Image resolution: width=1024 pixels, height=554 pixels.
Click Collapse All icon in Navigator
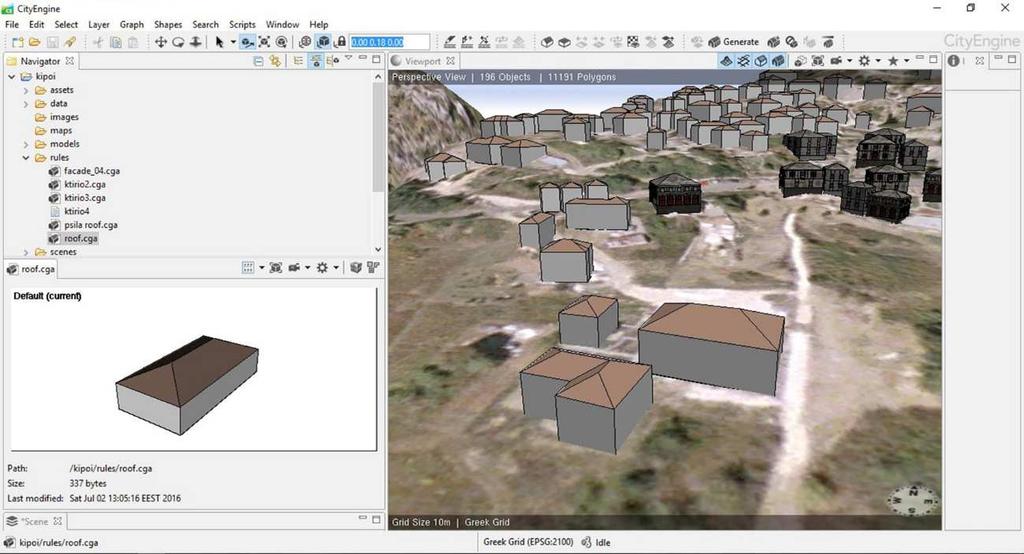pyautogui.click(x=259, y=61)
